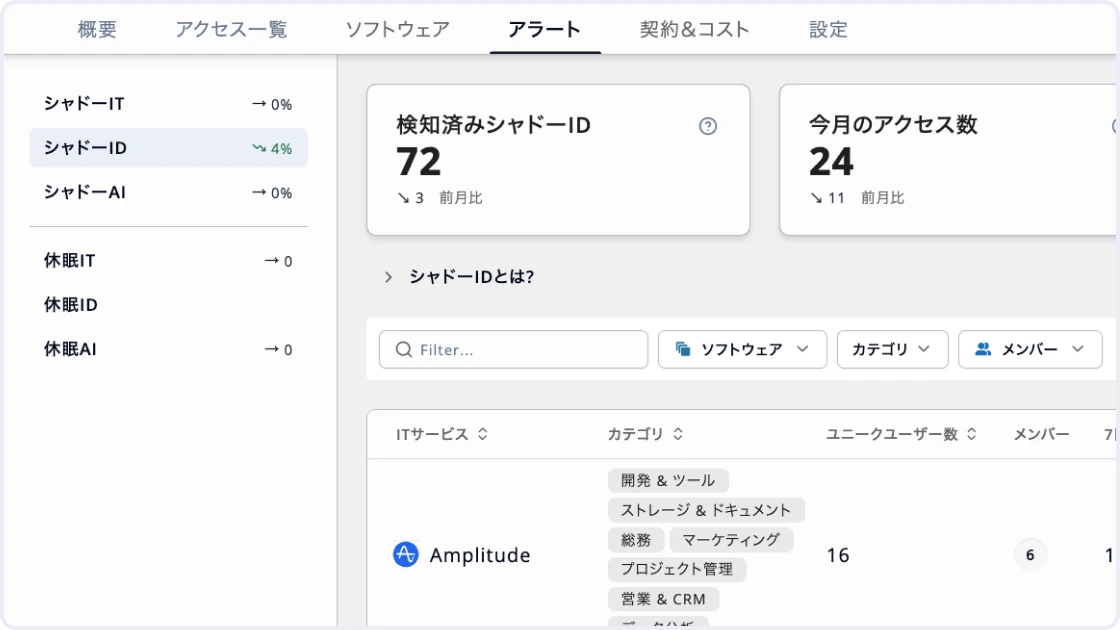Open the ソフトウェア tab

(x=398, y=29)
